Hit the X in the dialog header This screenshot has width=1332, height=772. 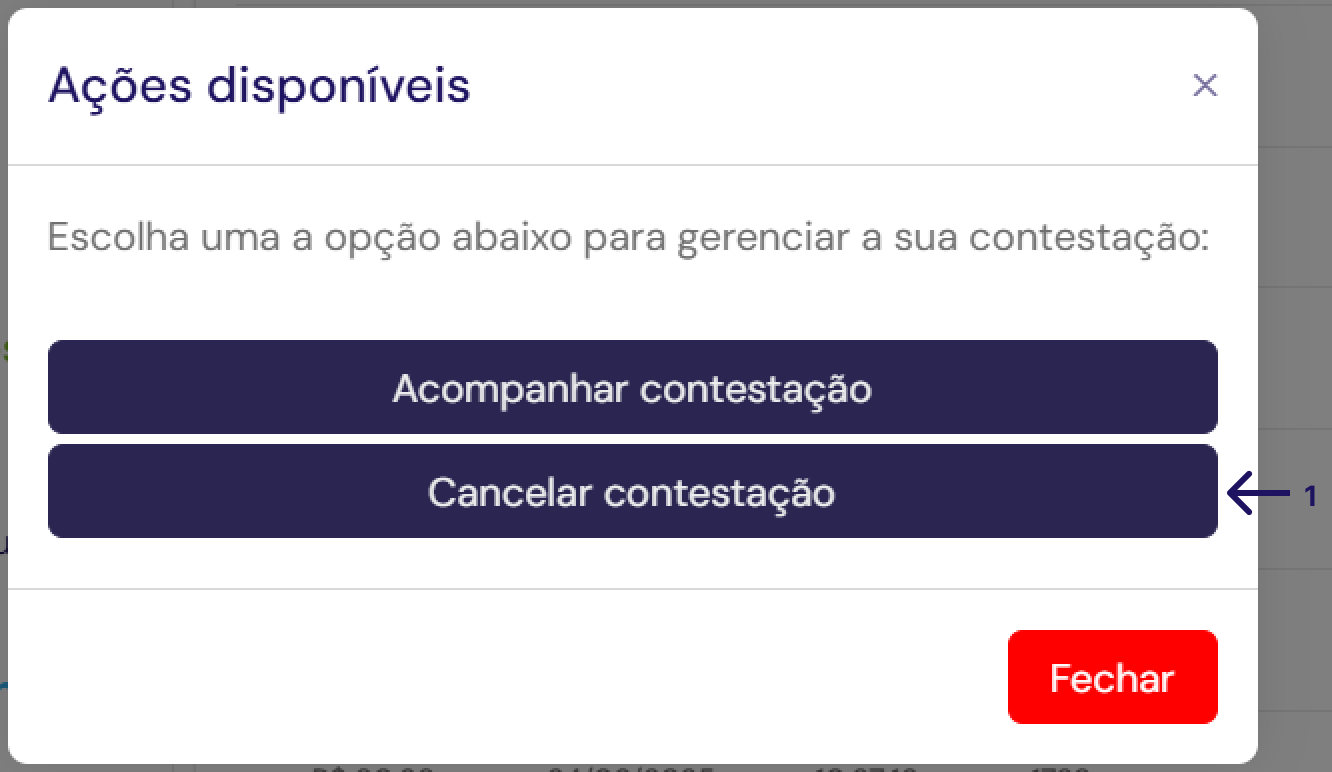coord(1205,86)
